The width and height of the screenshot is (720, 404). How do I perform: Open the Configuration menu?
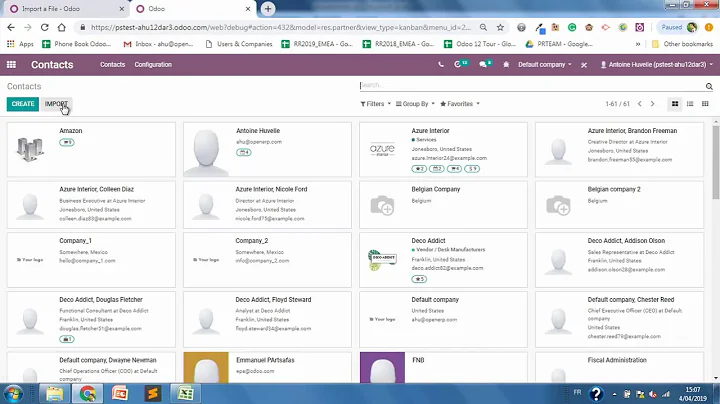[153, 65]
